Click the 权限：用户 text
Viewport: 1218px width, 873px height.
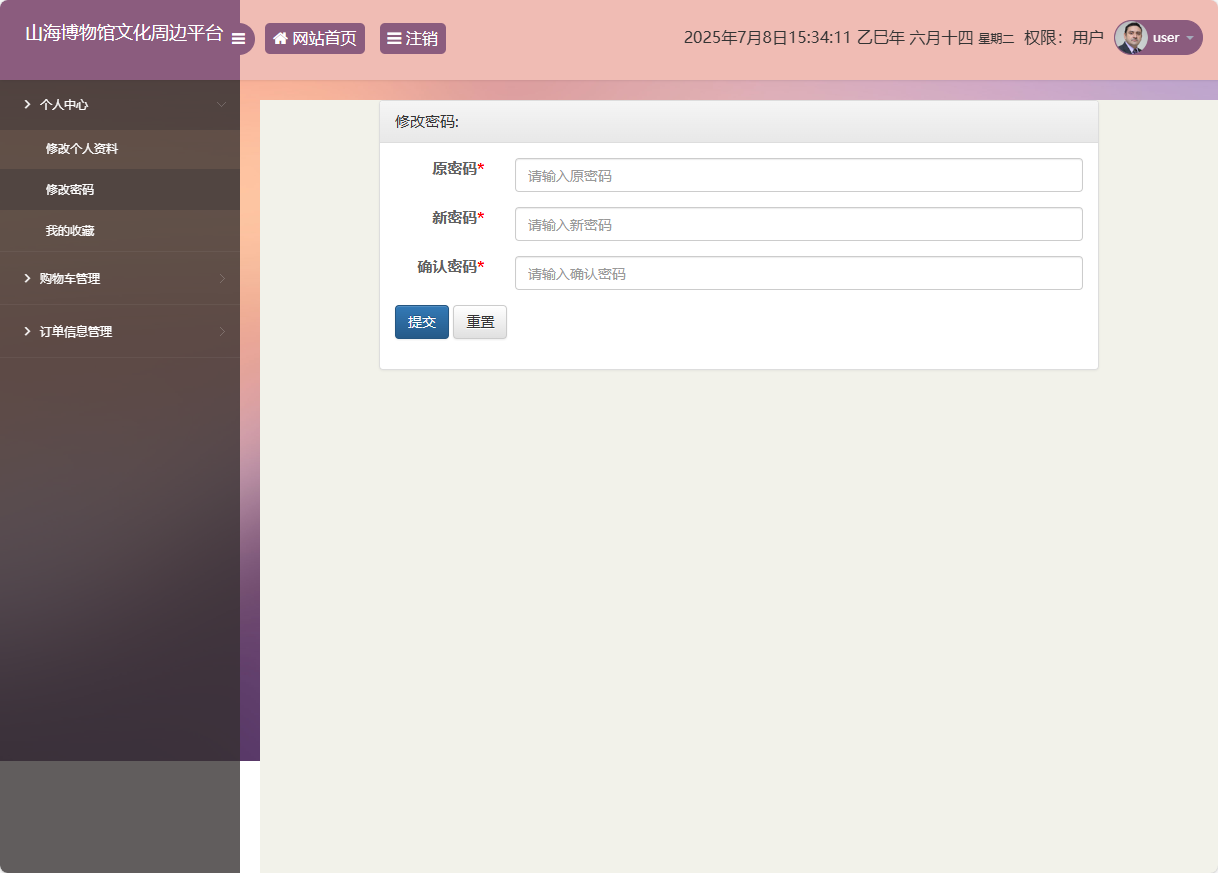[x=1064, y=38]
